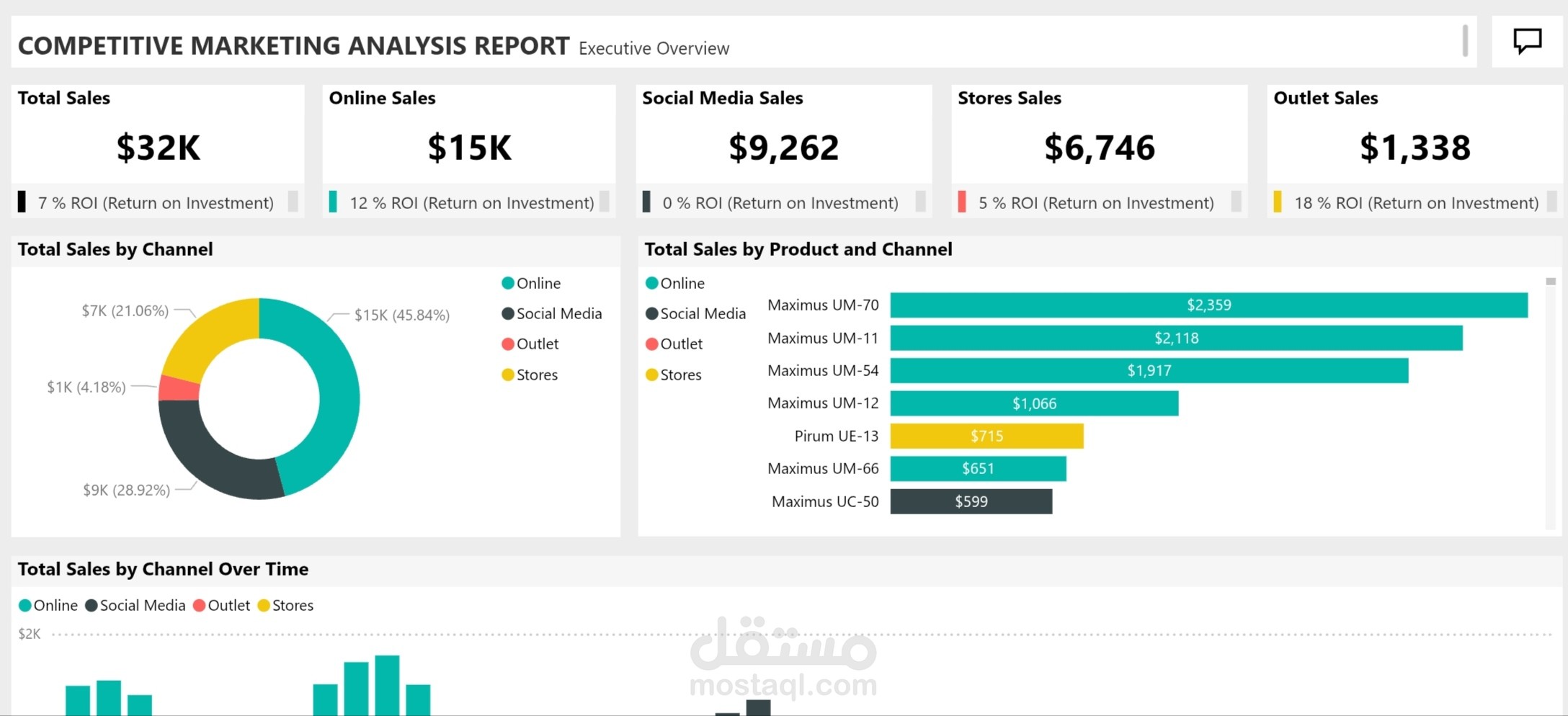Click Online legend marker in donut chart
Viewport: 1568px width, 716px height.
(x=508, y=283)
